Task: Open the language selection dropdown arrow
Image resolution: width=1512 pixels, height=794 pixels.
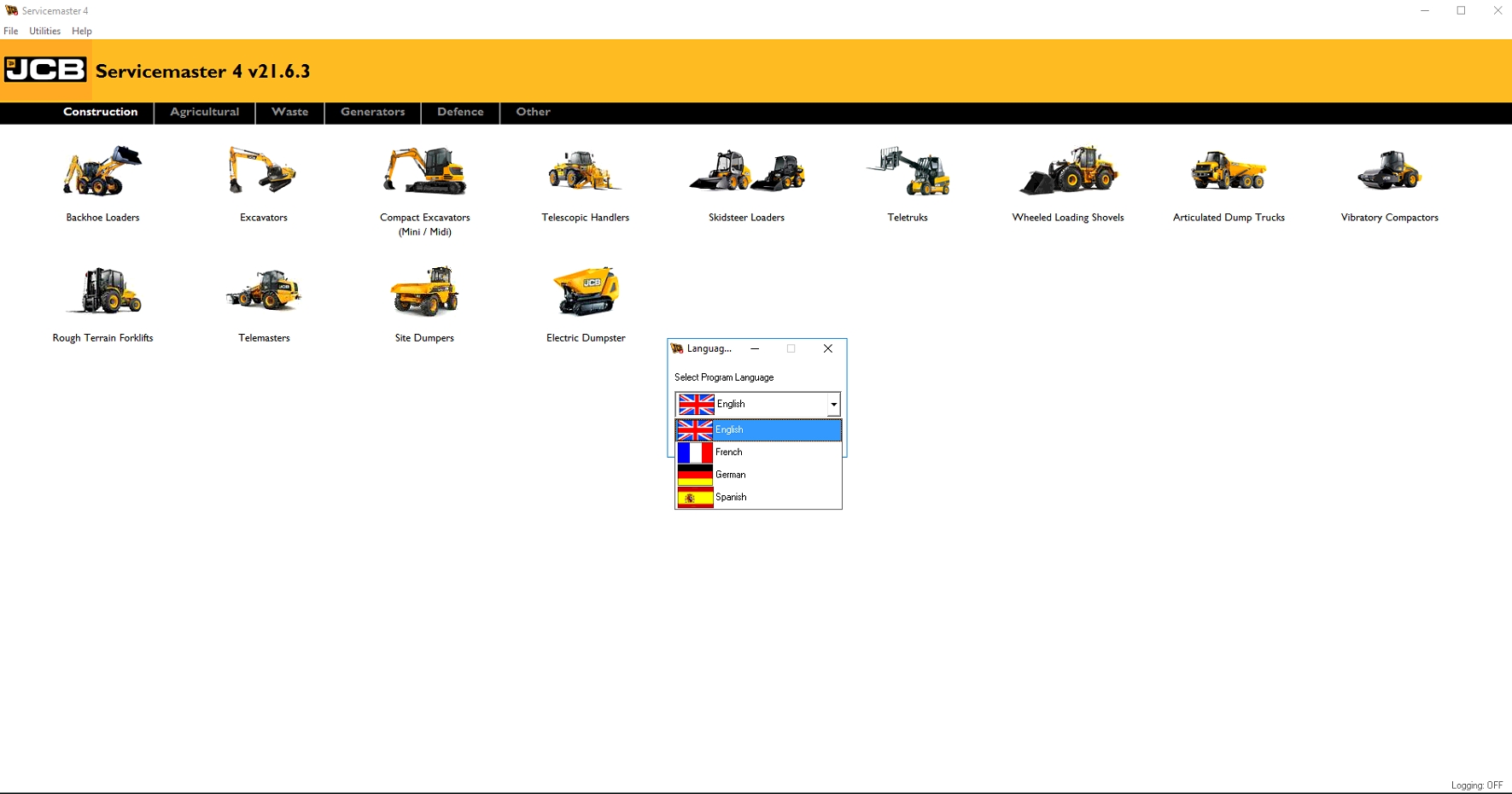Action: [x=833, y=404]
